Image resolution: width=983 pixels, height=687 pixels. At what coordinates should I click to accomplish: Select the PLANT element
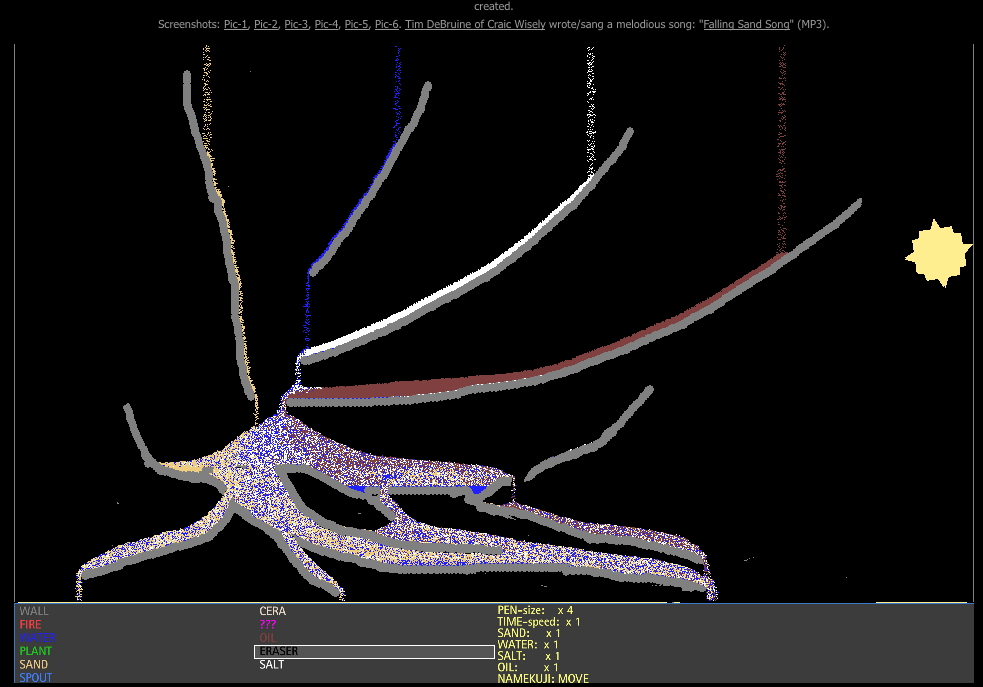(35, 651)
